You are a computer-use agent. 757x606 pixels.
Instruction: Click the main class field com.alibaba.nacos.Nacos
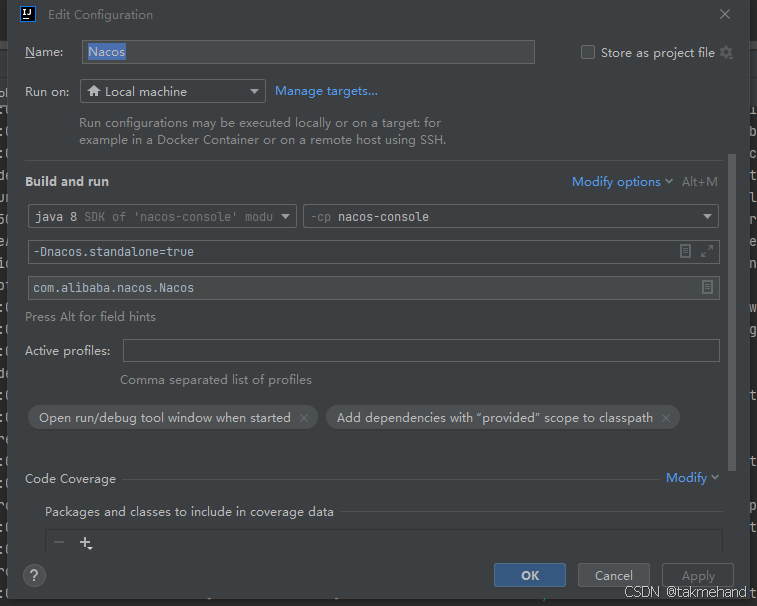pyautogui.click(x=374, y=288)
